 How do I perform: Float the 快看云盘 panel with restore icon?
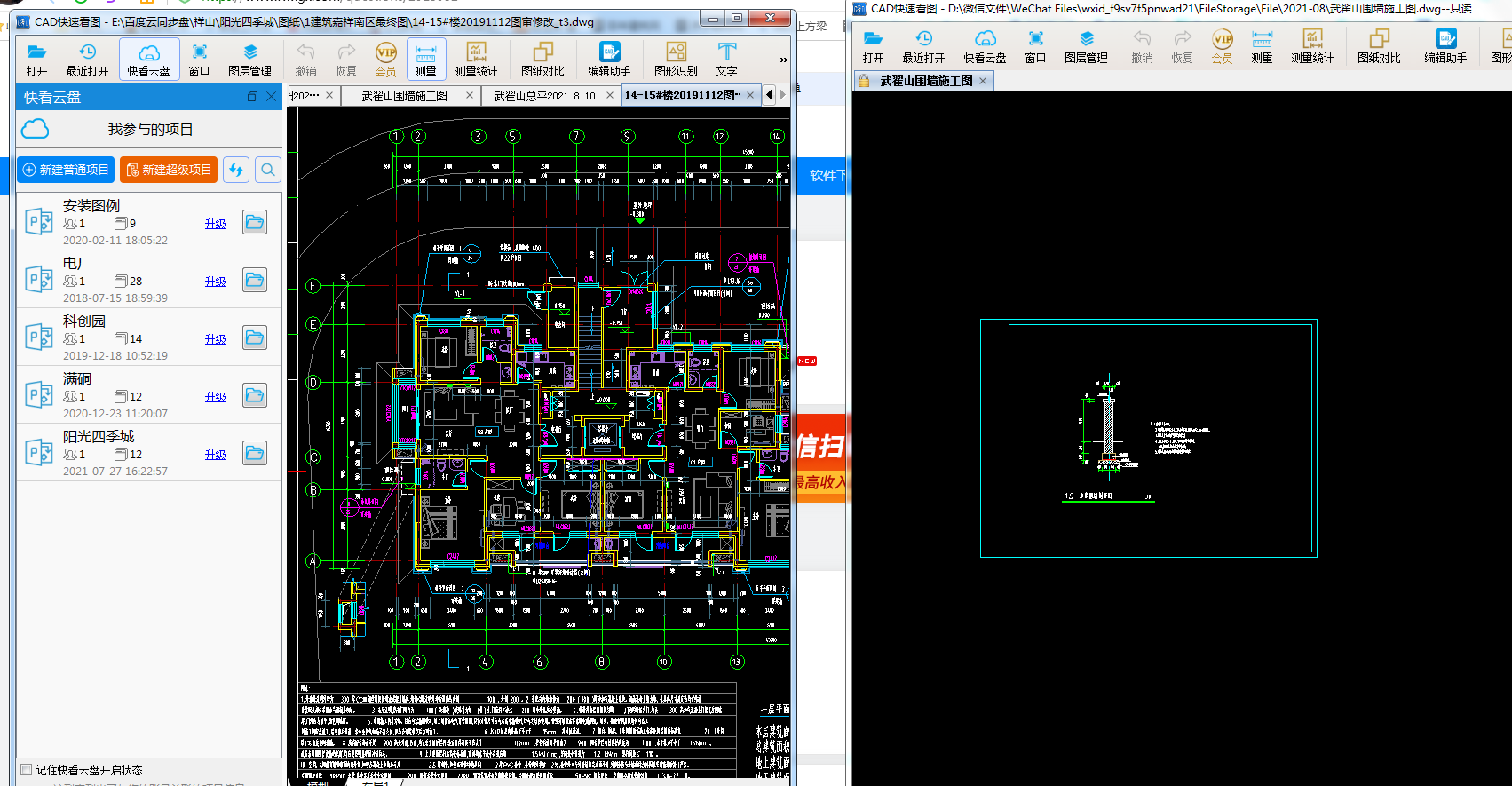click(x=252, y=97)
